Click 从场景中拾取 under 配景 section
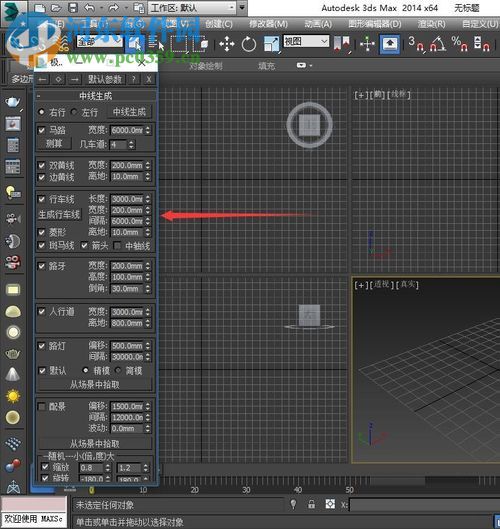 95,443
